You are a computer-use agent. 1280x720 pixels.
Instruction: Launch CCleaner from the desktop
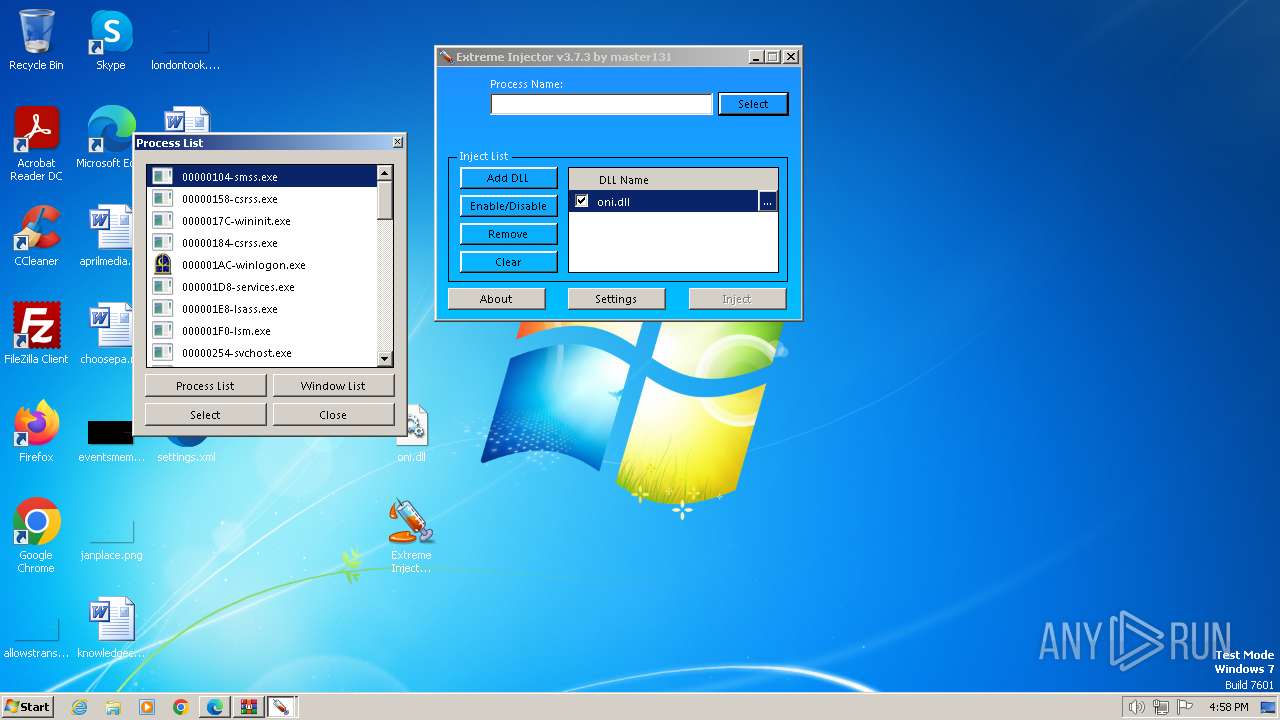coord(36,236)
